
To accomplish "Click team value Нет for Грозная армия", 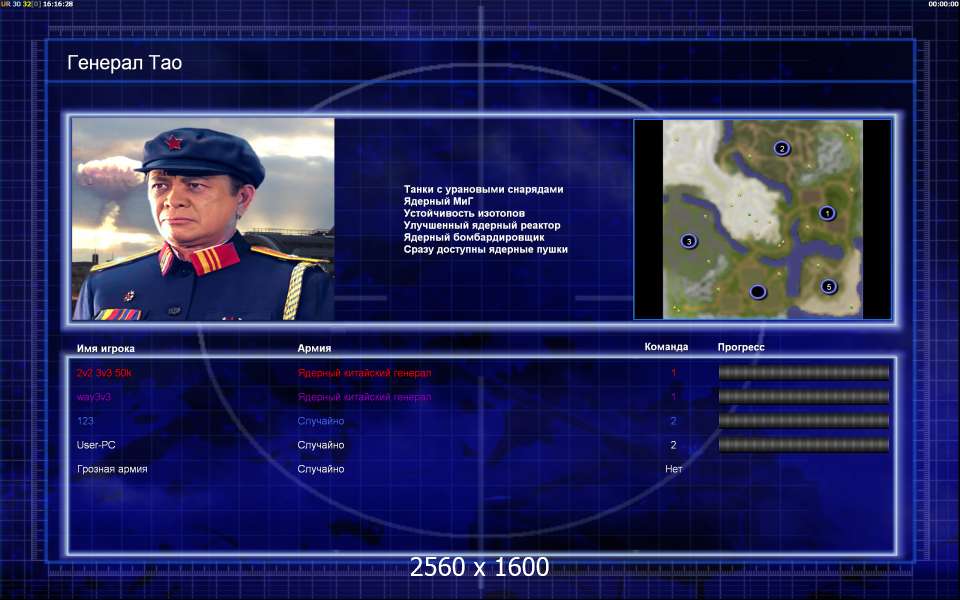I will pyautogui.click(x=673, y=469).
